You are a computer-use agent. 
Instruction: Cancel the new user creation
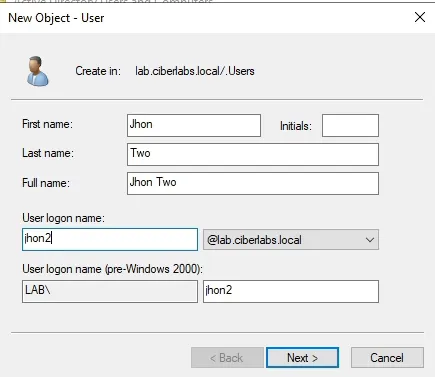(x=387, y=358)
